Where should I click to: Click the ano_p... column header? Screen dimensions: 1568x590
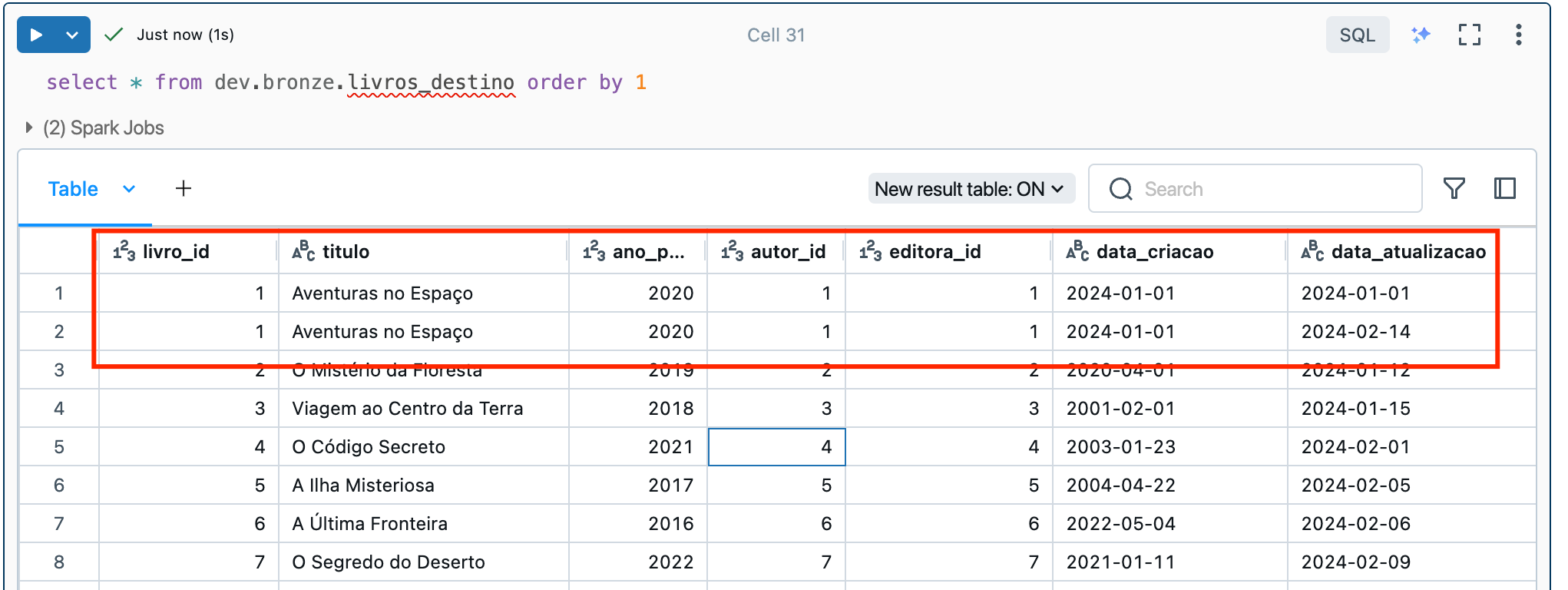point(637,251)
